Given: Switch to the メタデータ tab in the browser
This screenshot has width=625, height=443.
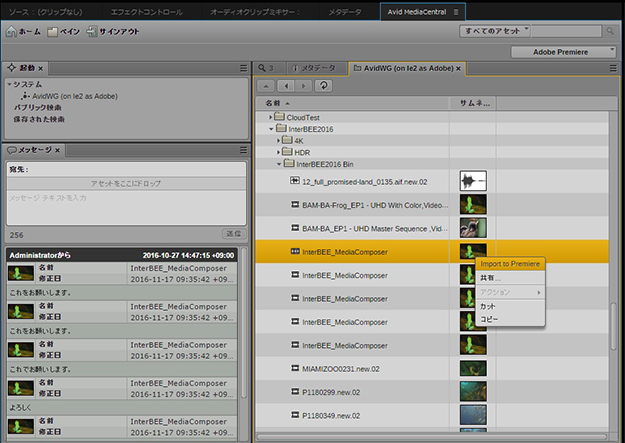Looking at the screenshot, I should [313, 68].
